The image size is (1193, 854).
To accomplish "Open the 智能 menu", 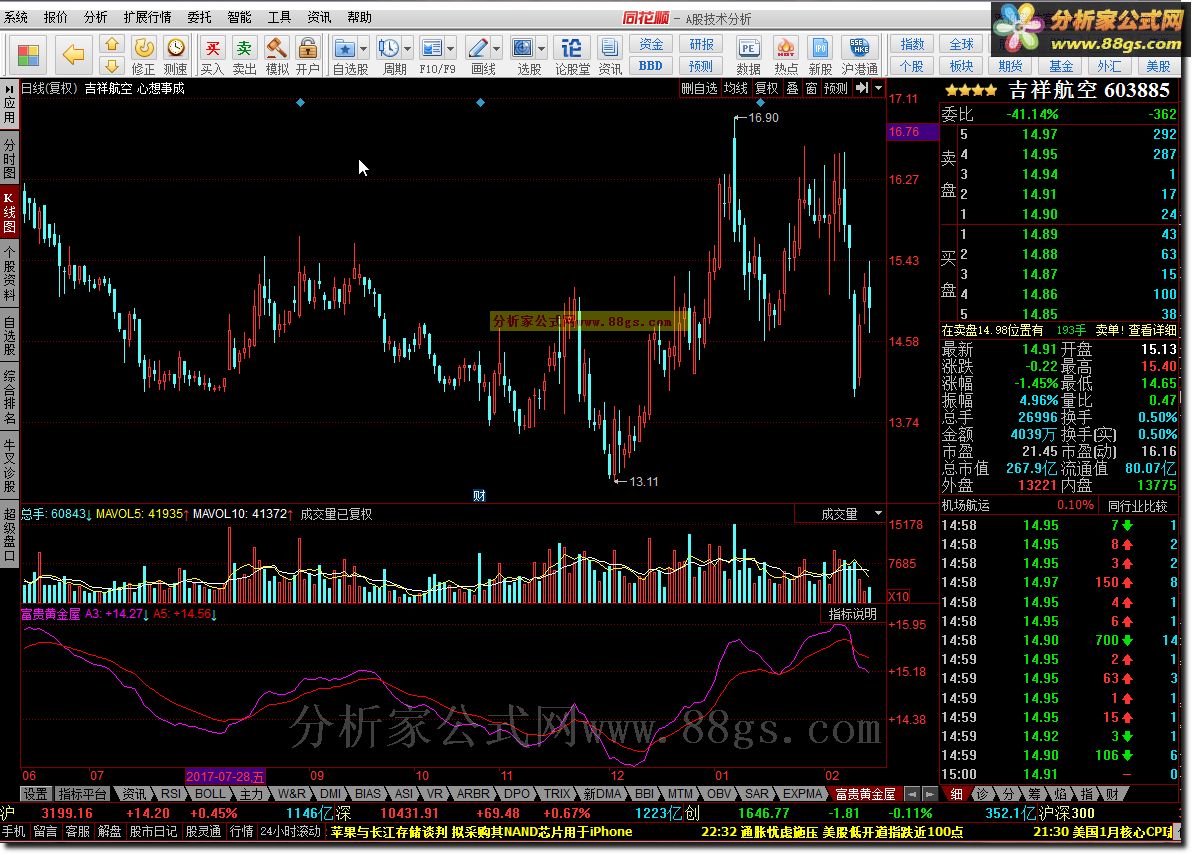I will click(x=239, y=17).
